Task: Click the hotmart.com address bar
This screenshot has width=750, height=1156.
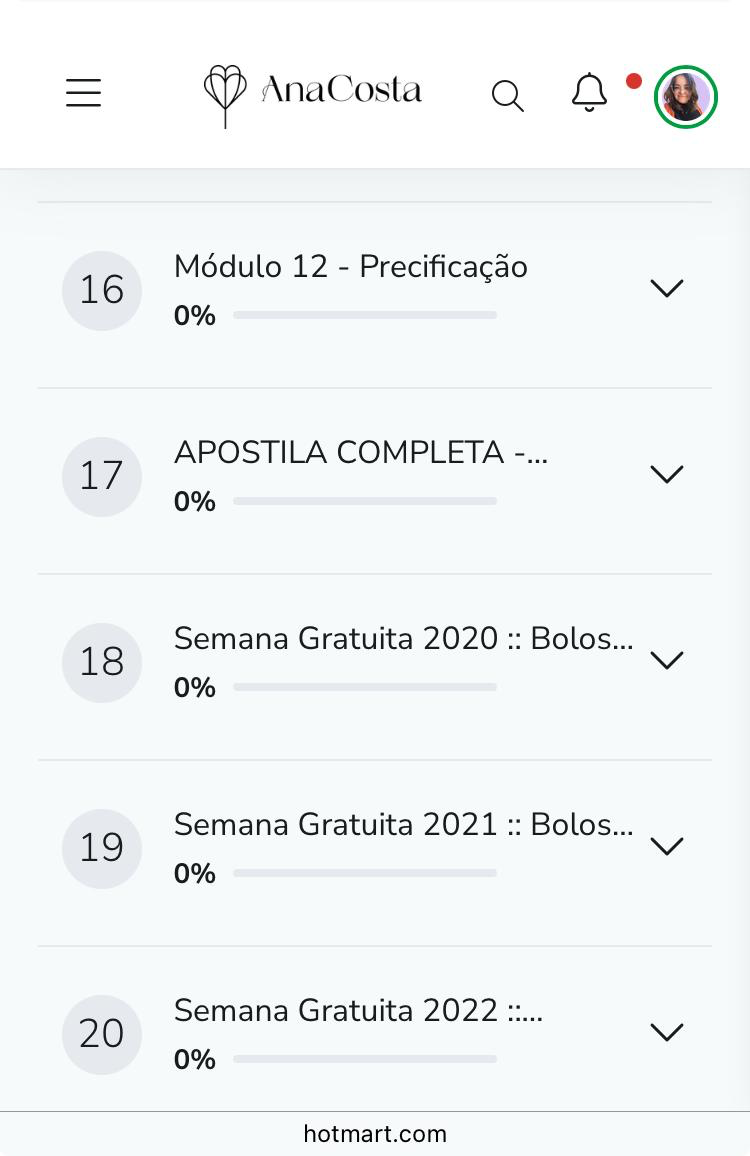Action: pyautogui.click(x=375, y=1134)
